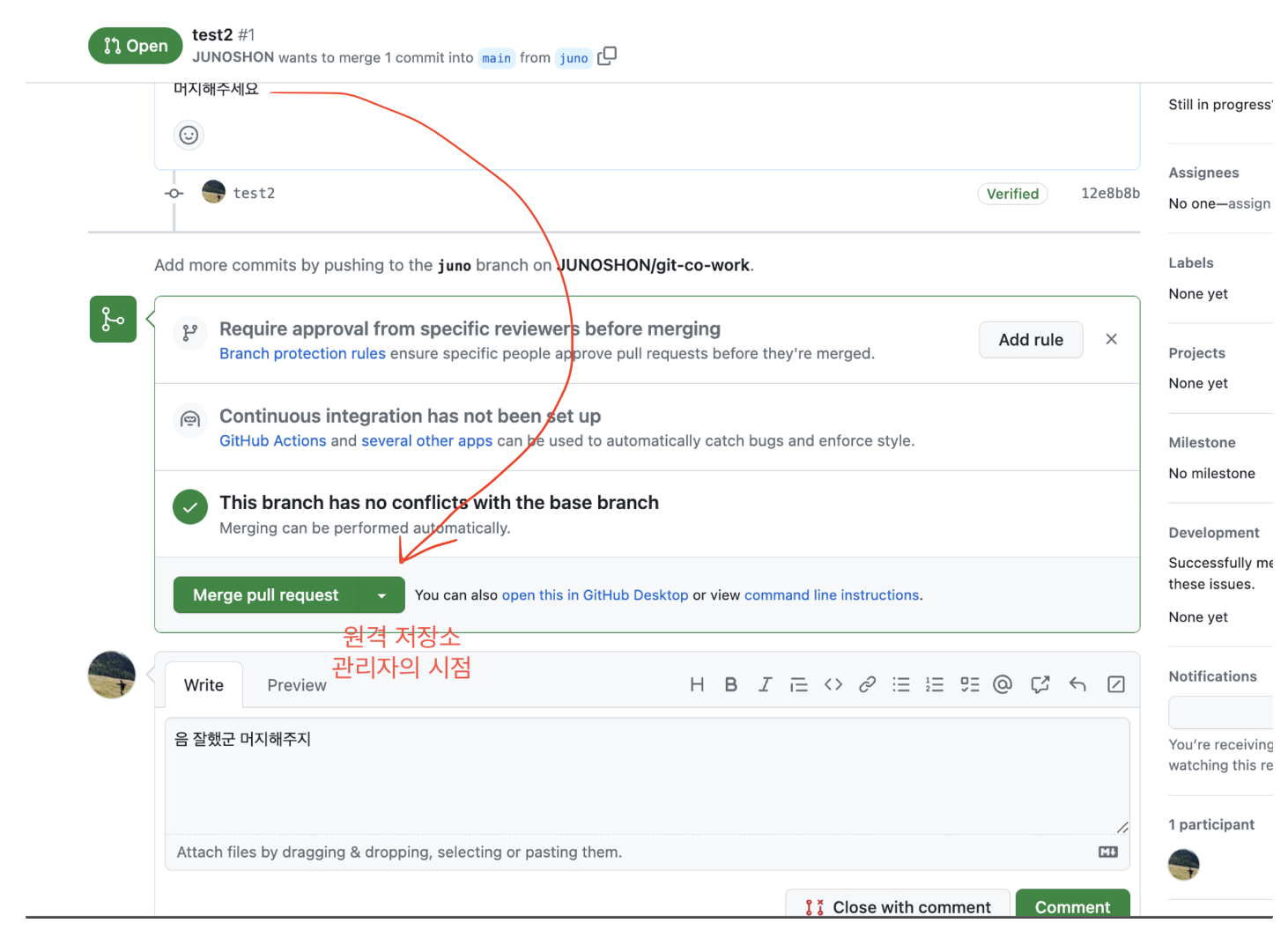The image size is (1288, 930).
Task: Open the Assignees sidebar section
Action: pyautogui.click(x=1203, y=173)
